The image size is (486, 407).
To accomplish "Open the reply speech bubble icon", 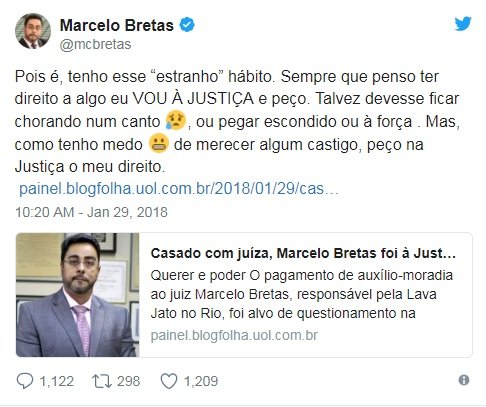I will (25, 381).
